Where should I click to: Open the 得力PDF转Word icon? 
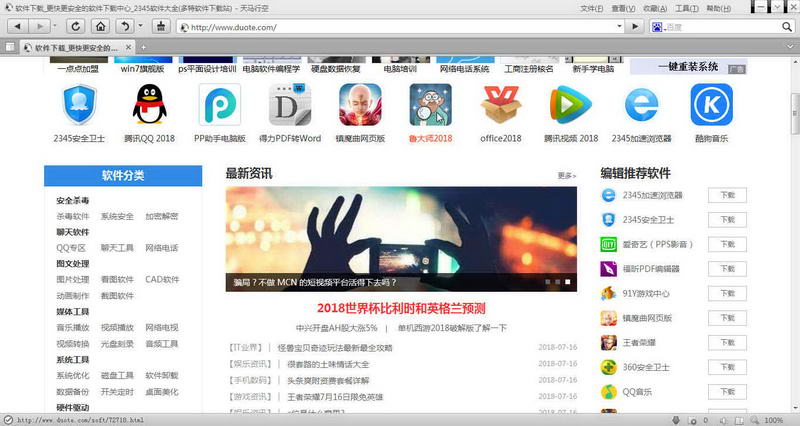click(x=290, y=105)
